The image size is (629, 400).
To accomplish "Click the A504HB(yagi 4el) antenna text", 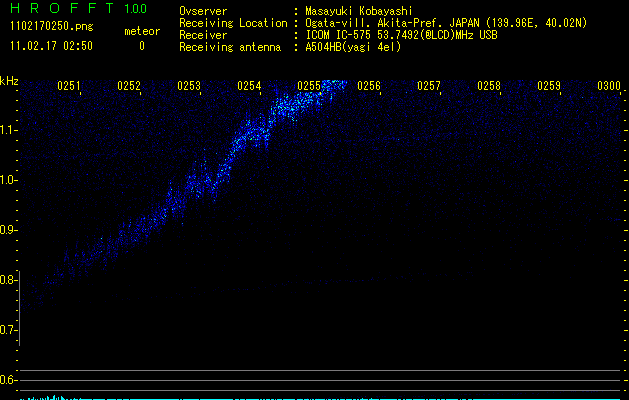I will [353, 47].
